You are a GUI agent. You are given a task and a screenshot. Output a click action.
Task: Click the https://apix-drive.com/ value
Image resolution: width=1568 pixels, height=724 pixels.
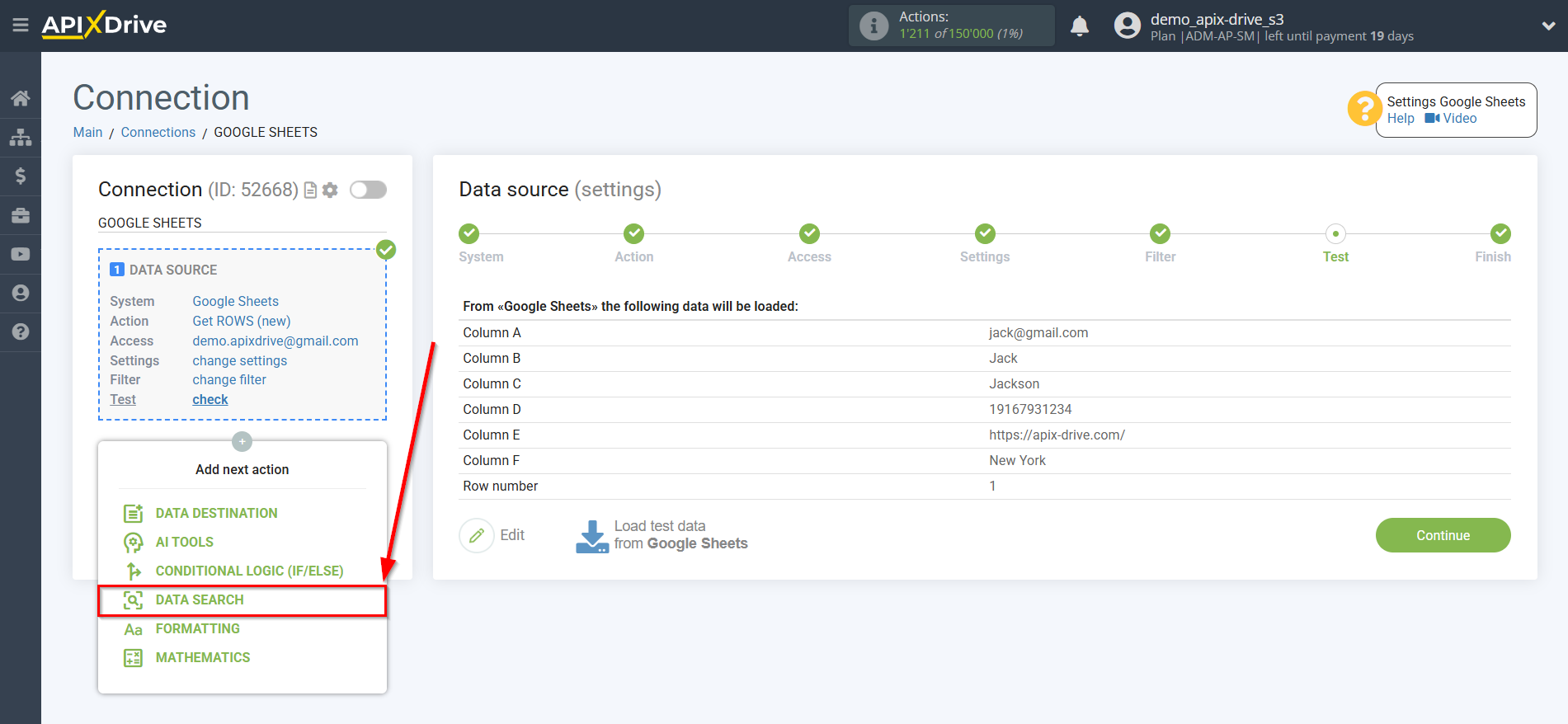coord(1057,435)
